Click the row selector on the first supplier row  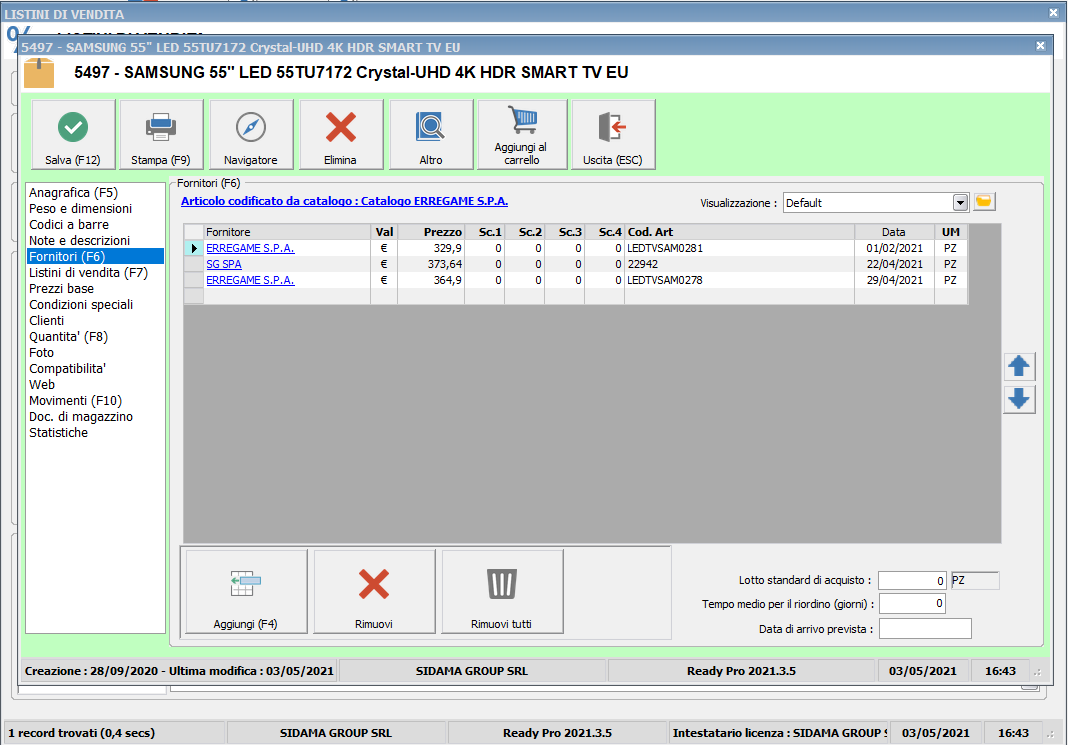(x=194, y=249)
